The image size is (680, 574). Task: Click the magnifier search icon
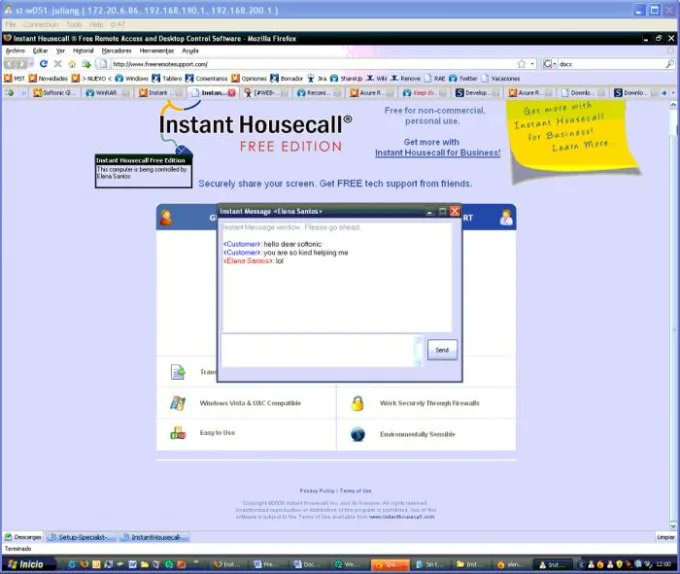point(669,64)
